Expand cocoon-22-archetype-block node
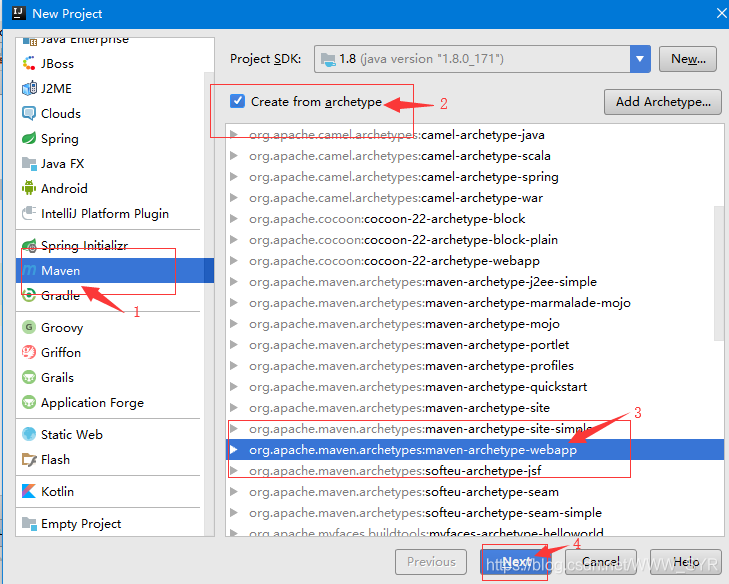 click(x=234, y=219)
